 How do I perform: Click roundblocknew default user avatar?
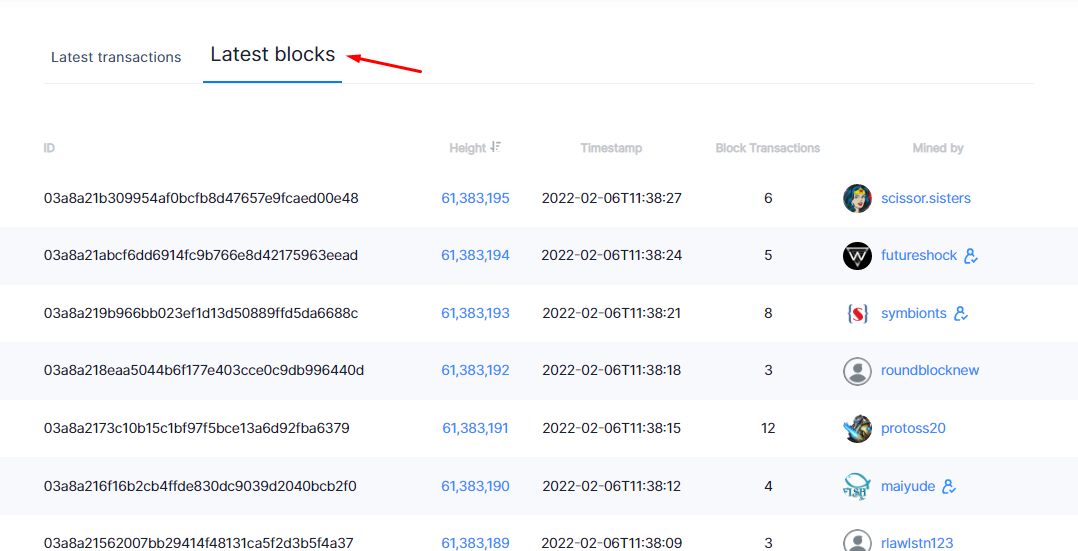pos(857,371)
